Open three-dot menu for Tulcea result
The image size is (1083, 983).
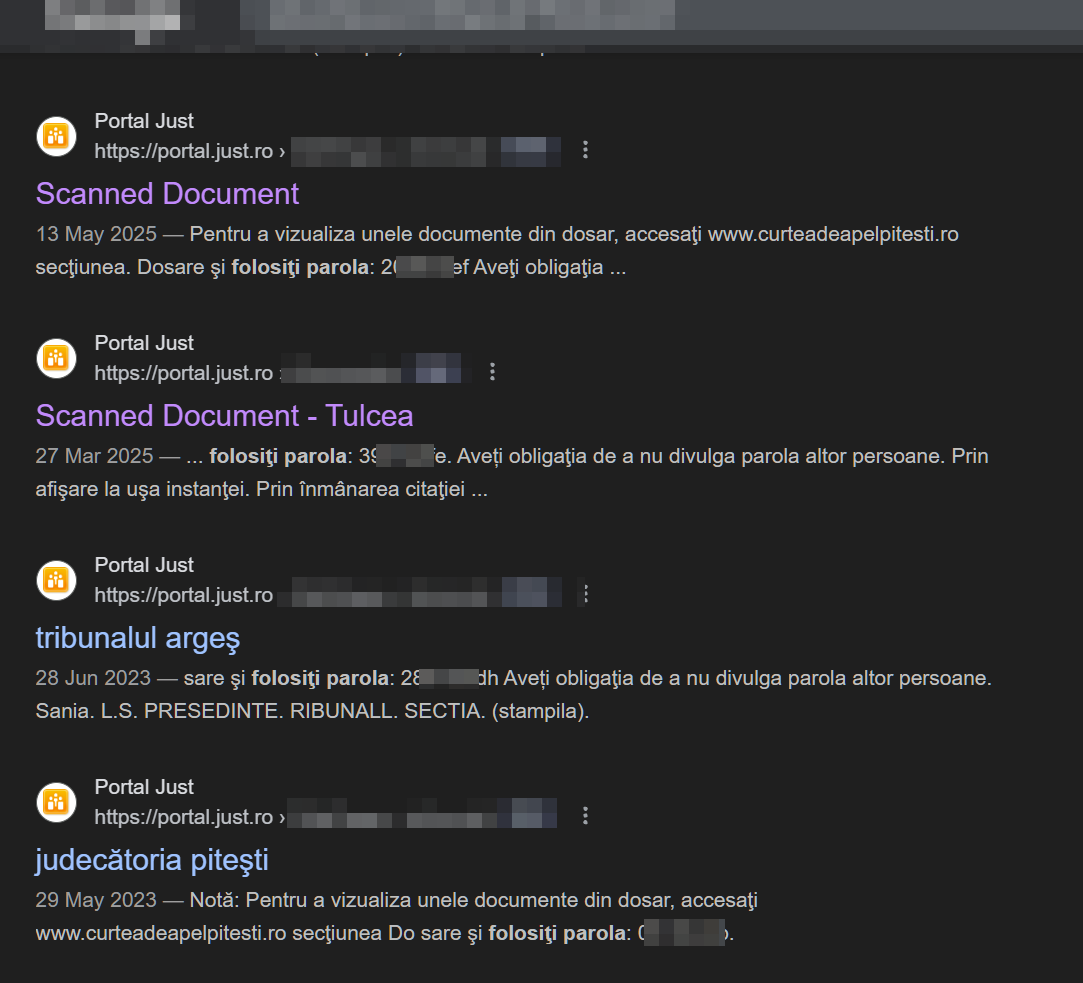tap(492, 372)
